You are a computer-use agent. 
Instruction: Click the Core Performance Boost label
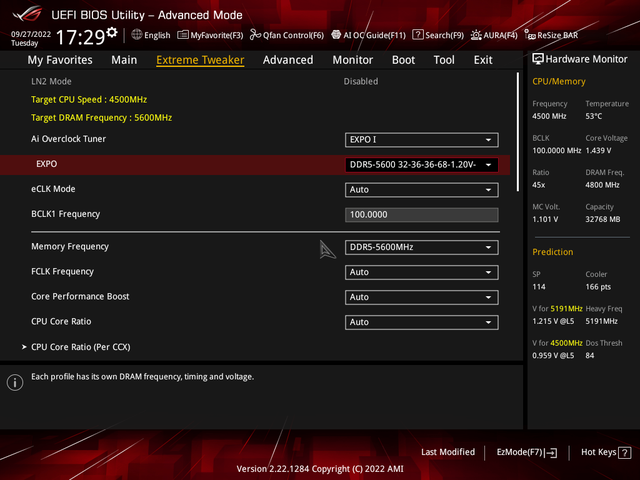(80, 296)
